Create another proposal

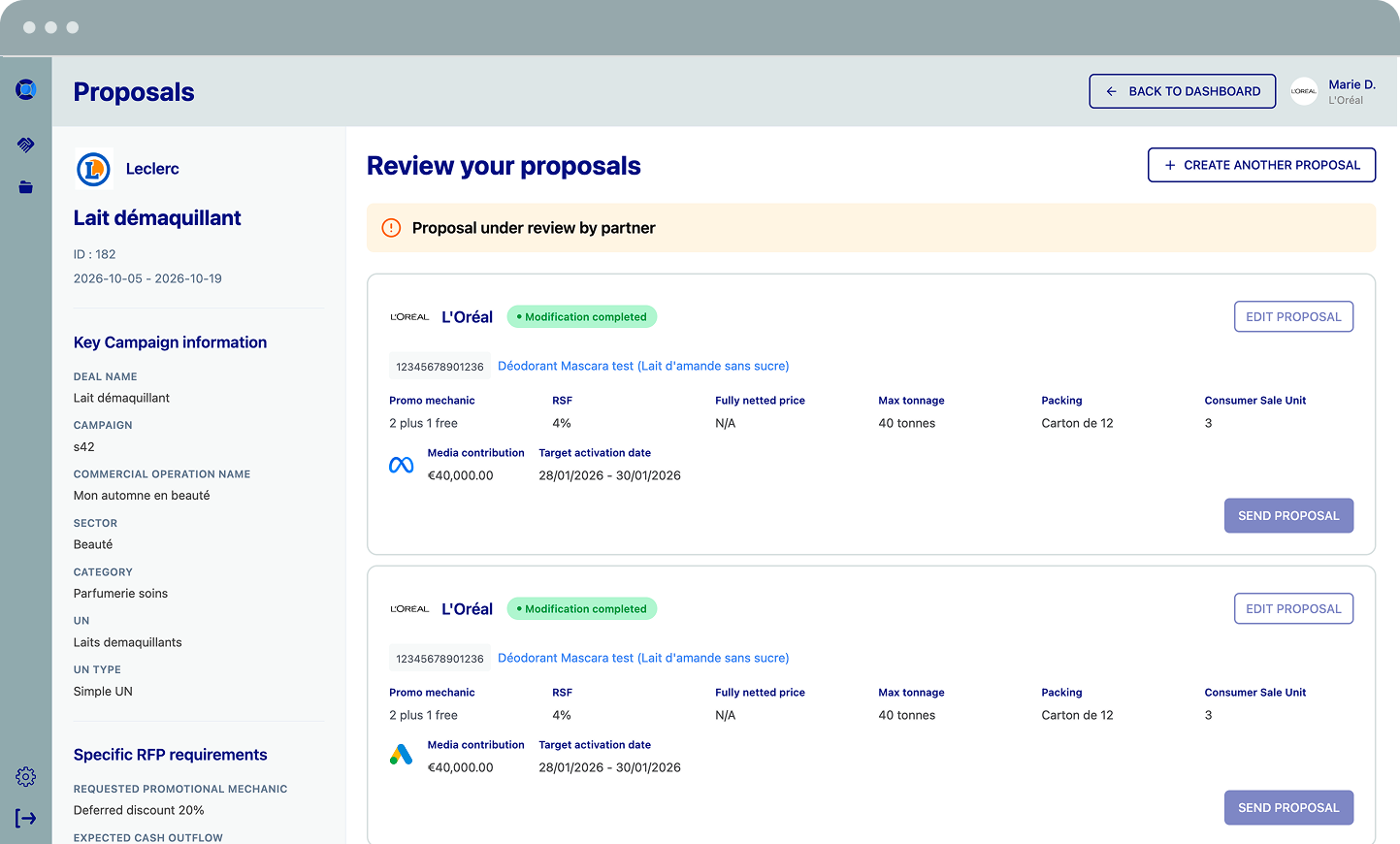pos(1262,165)
